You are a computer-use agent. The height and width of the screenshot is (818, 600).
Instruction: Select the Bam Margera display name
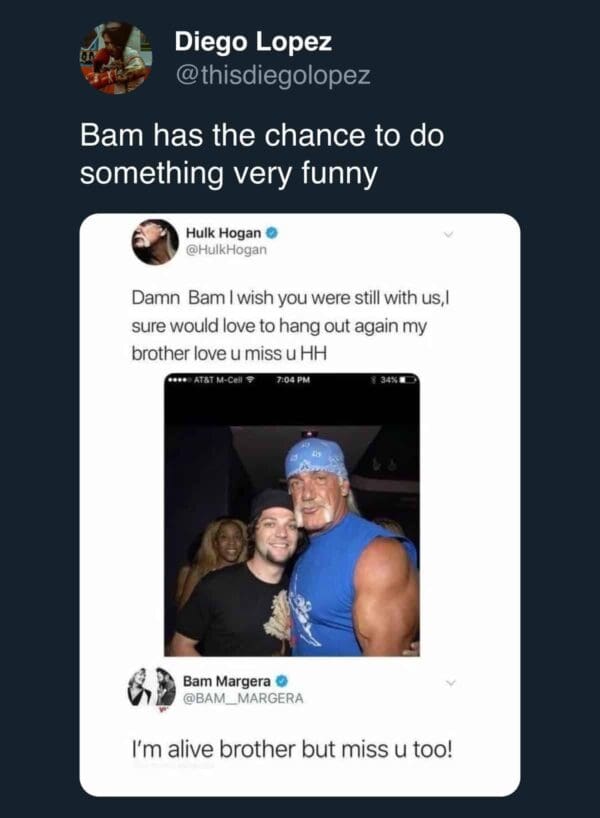click(227, 681)
